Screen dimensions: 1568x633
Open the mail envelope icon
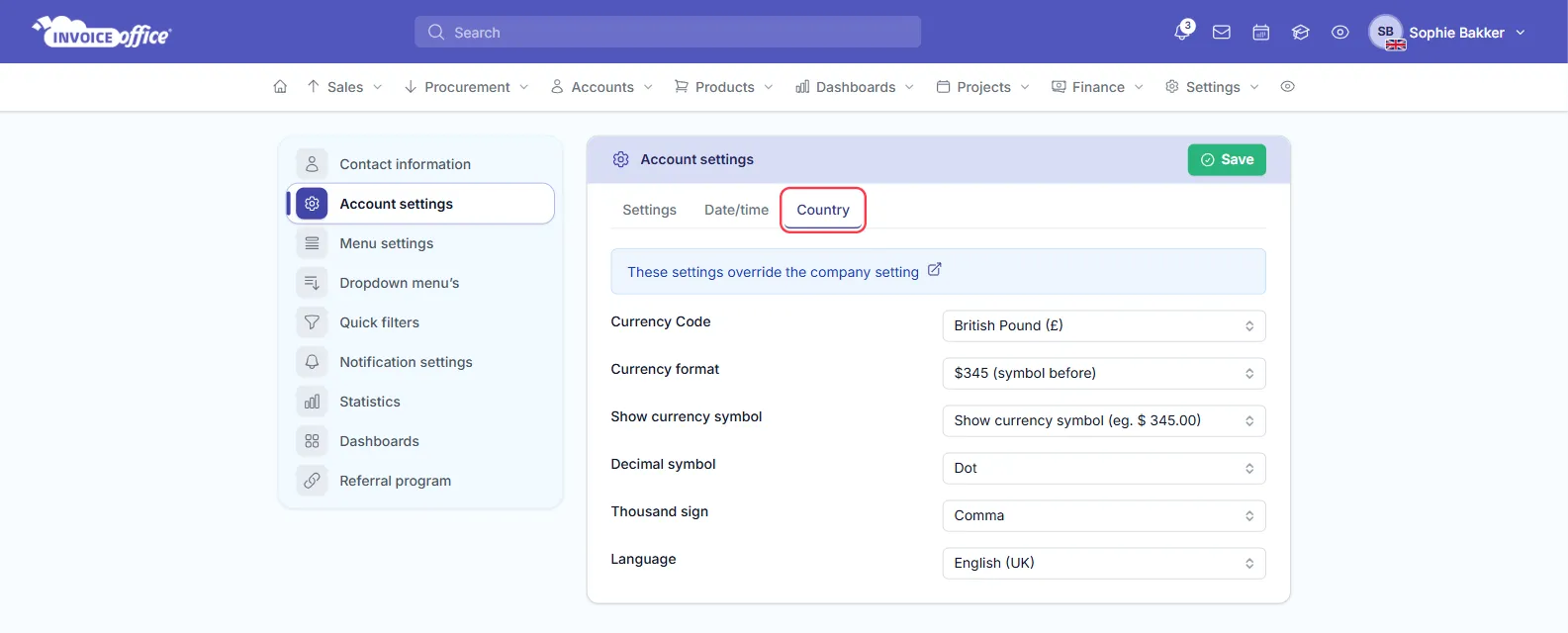coord(1222,33)
